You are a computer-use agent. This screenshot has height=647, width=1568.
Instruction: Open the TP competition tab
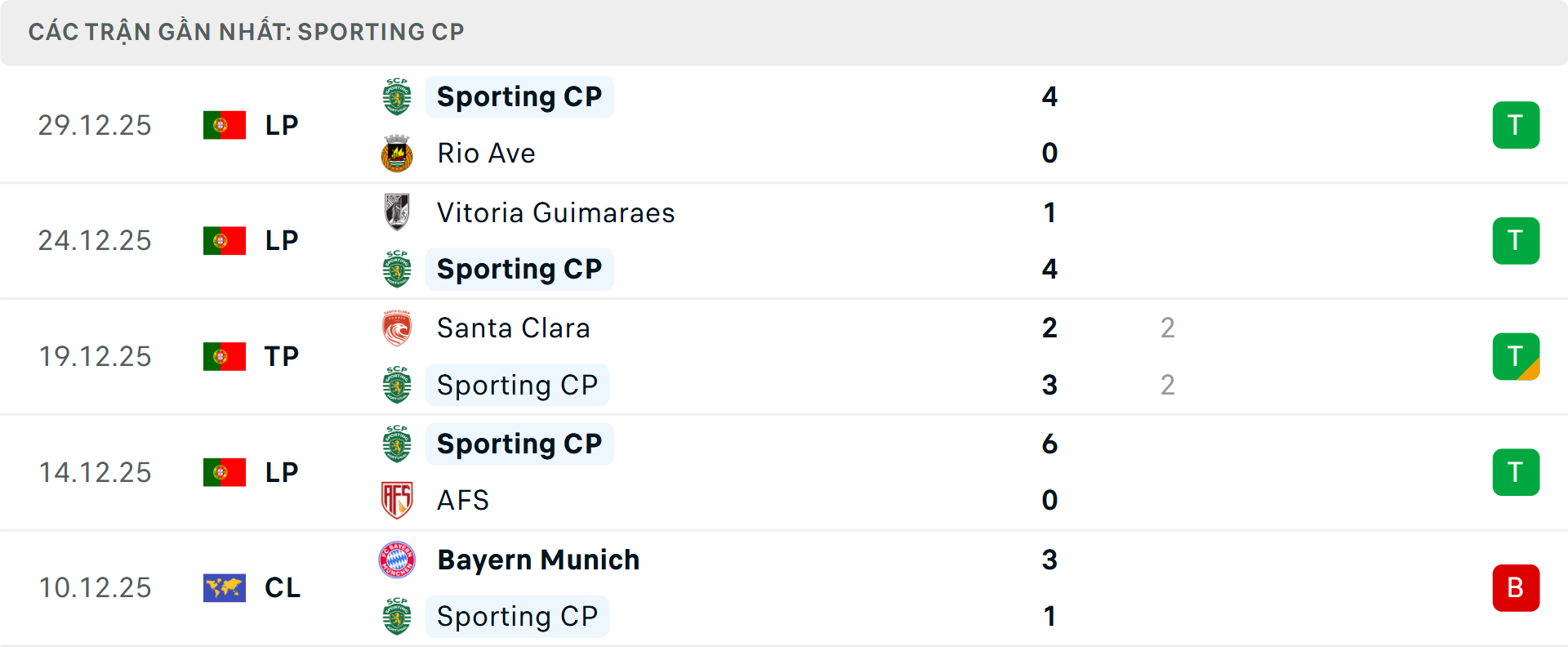282,356
